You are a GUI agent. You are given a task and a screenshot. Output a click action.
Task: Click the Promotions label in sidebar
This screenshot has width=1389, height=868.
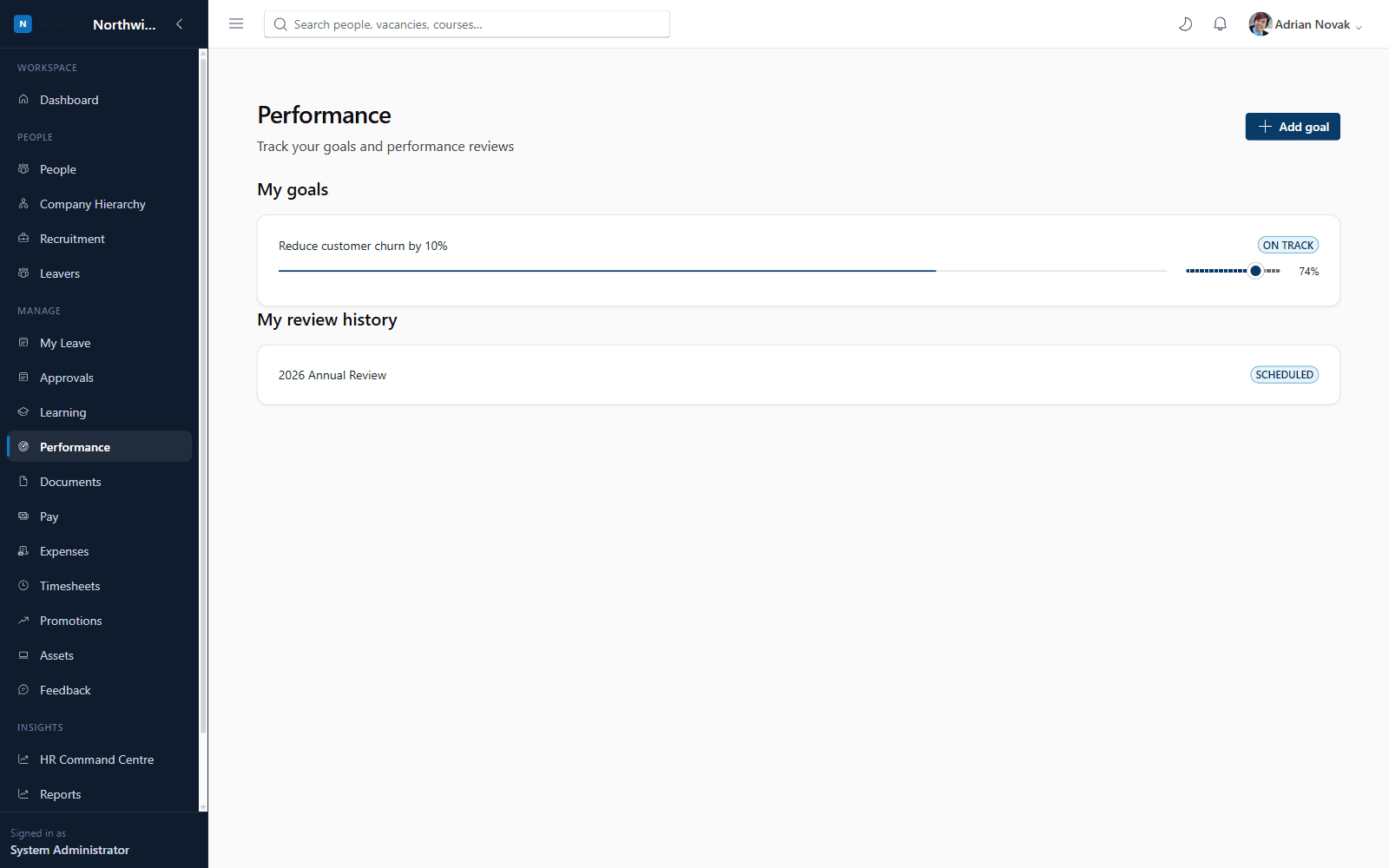(x=71, y=621)
